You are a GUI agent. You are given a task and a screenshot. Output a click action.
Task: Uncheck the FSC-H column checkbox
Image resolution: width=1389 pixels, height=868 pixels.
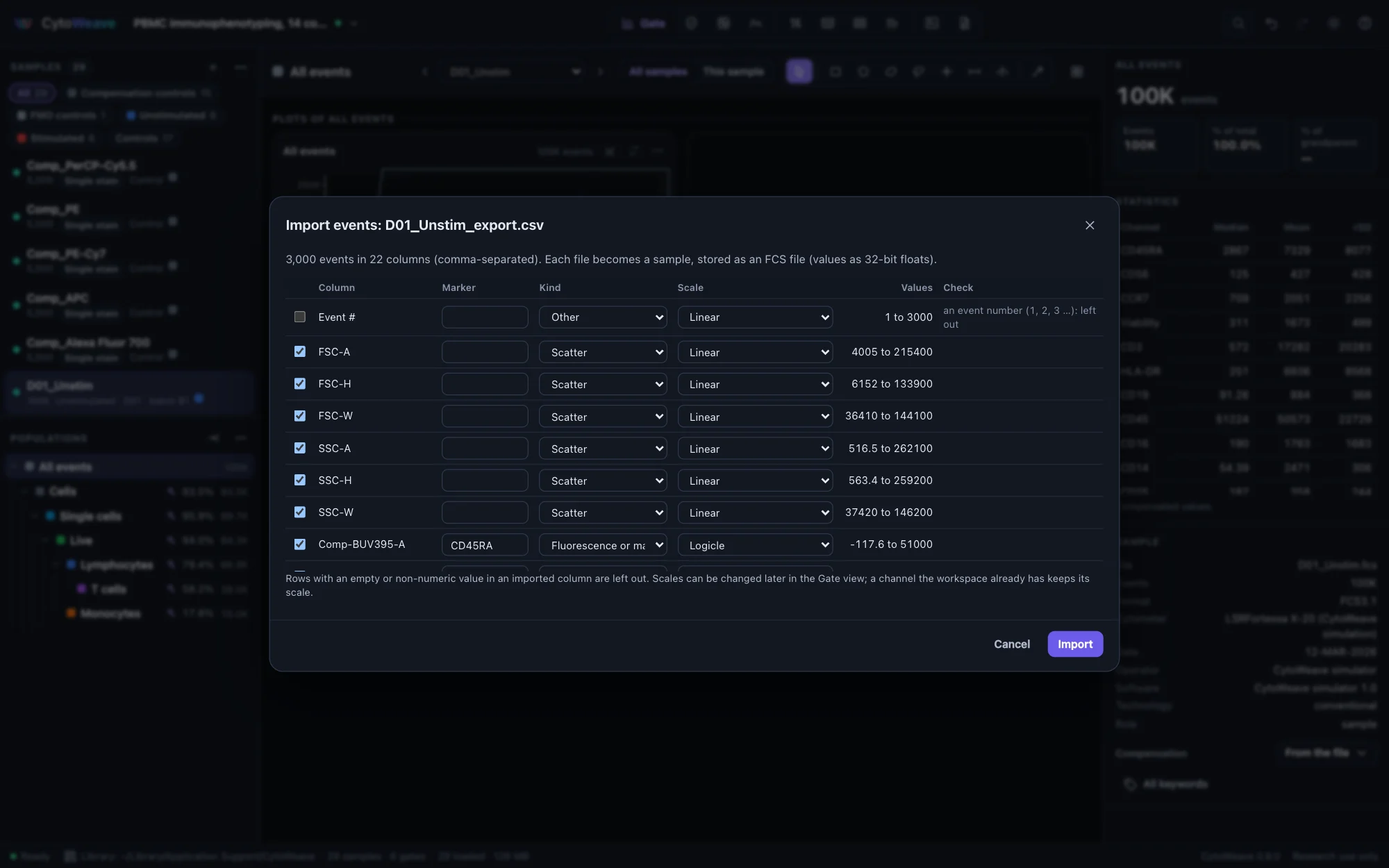[300, 383]
